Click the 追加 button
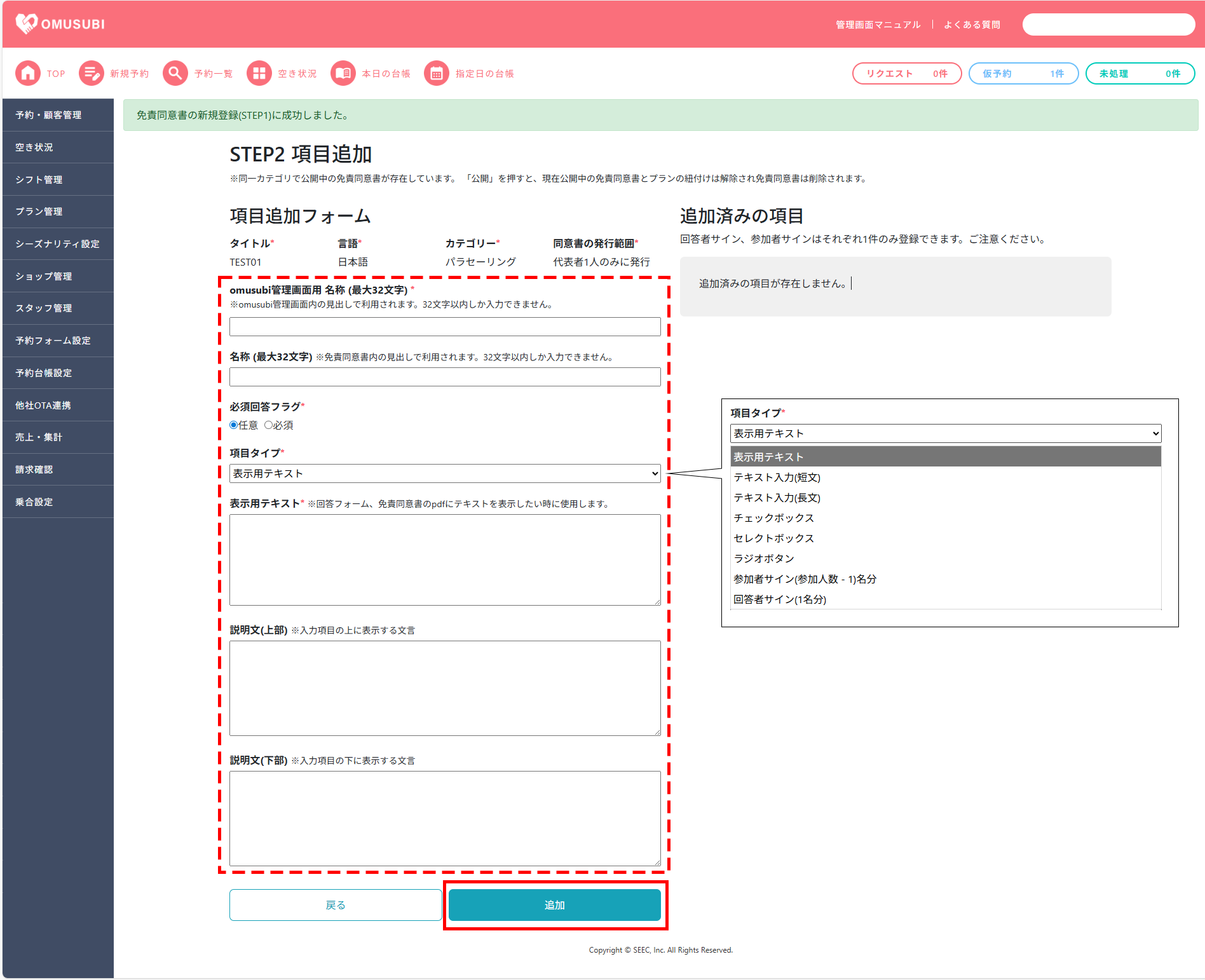 [x=554, y=905]
